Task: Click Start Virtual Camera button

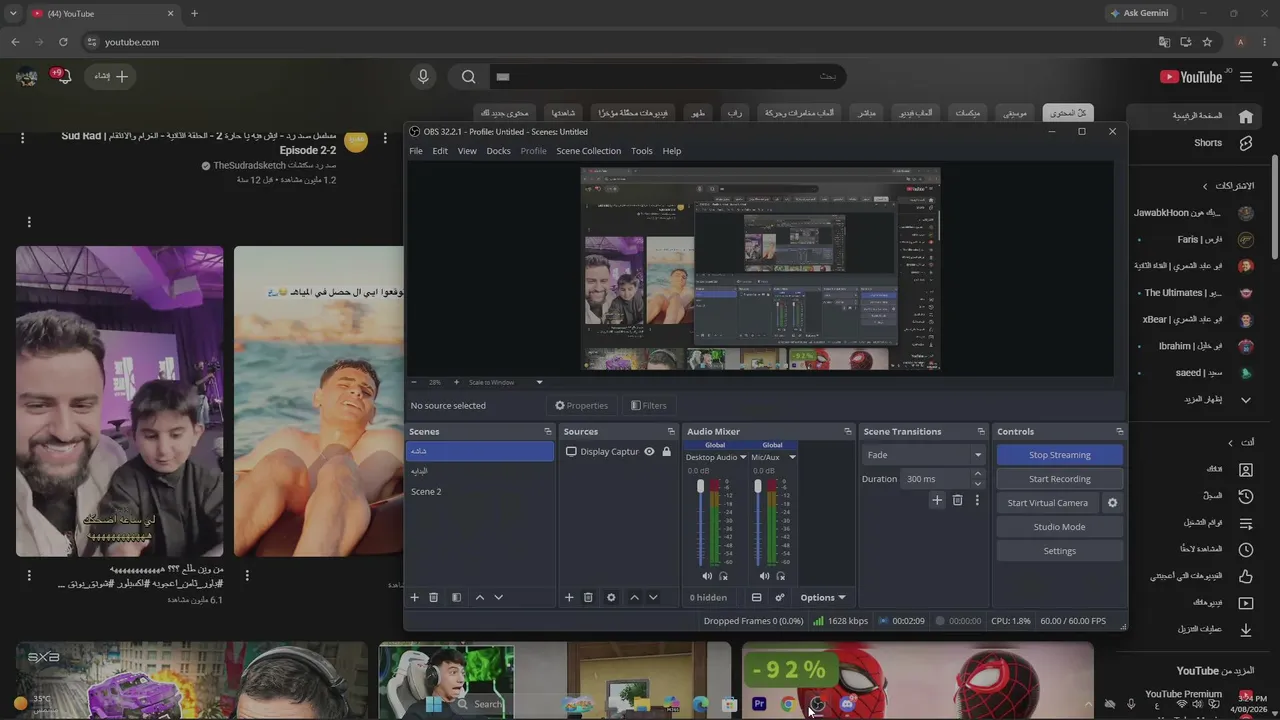Action: point(1047,503)
